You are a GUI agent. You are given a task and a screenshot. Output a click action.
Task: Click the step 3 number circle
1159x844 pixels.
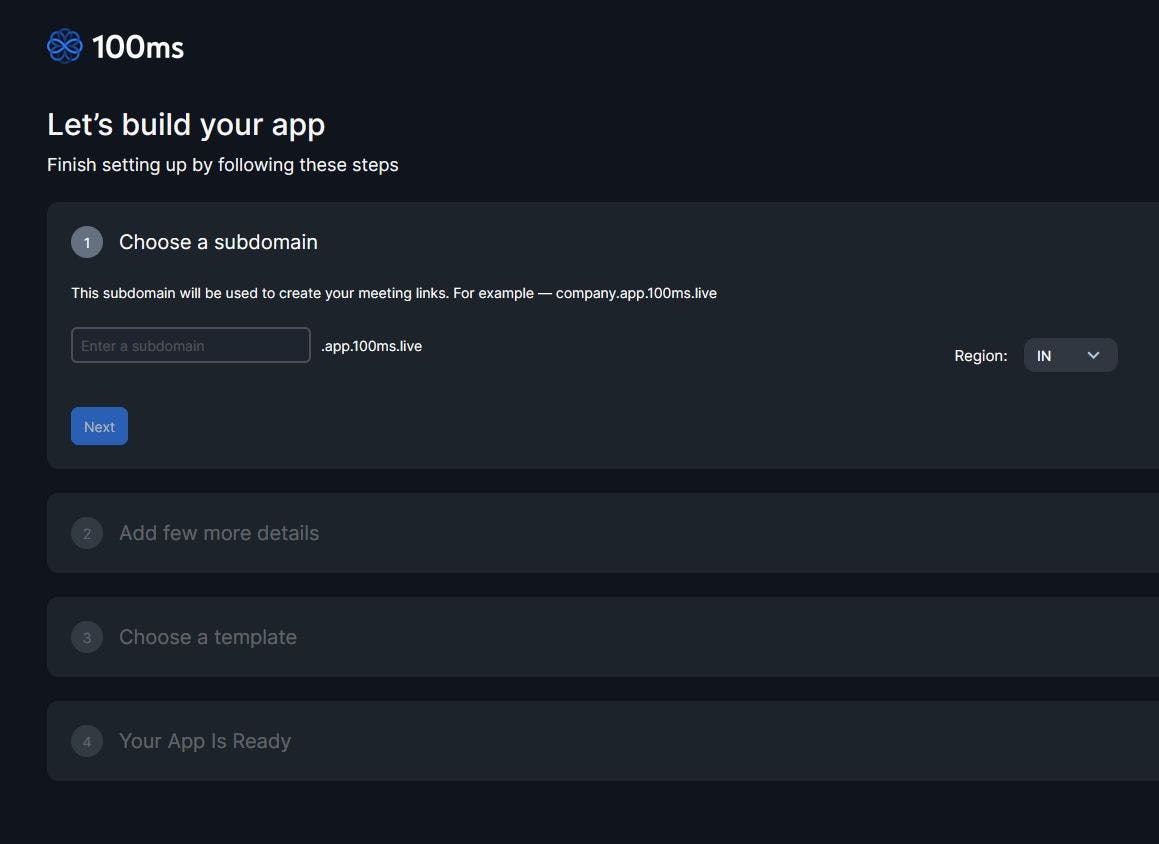[x=87, y=637]
